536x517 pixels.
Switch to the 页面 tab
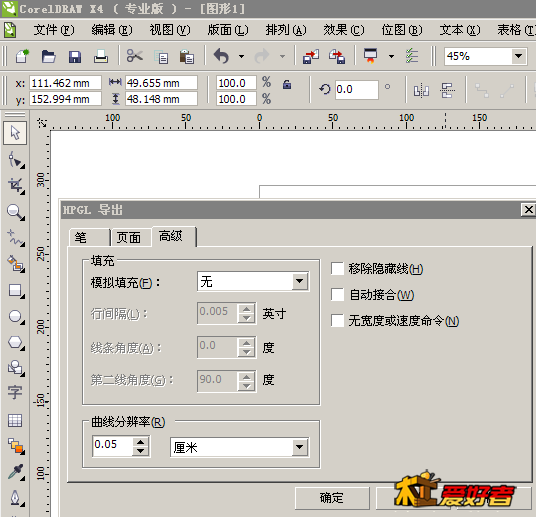point(131,237)
